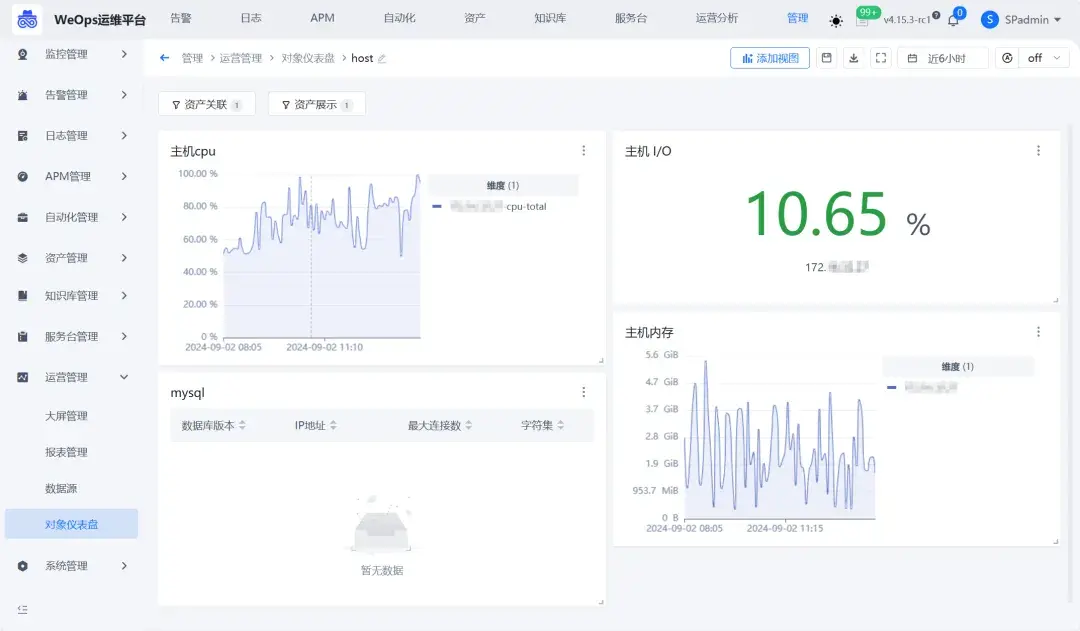This screenshot has width=1080, height=631.
Task: Click the WeOps platform logo icon
Action: [28, 18]
